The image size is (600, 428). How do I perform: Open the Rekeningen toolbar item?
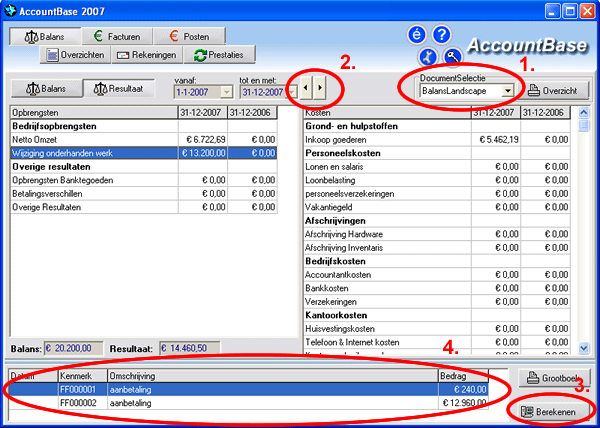tap(149, 55)
